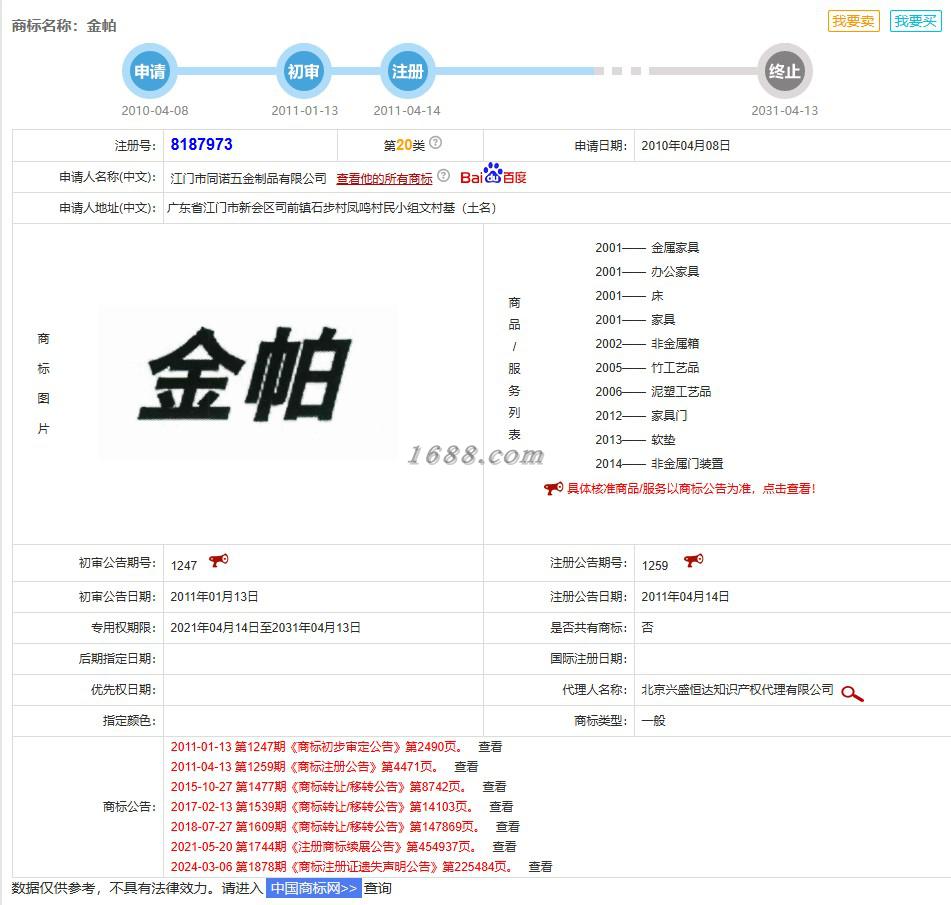Select 专用权期限 value 2021年04月14日至2031年04月13日
This screenshot has width=951, height=905.
click(x=265, y=628)
